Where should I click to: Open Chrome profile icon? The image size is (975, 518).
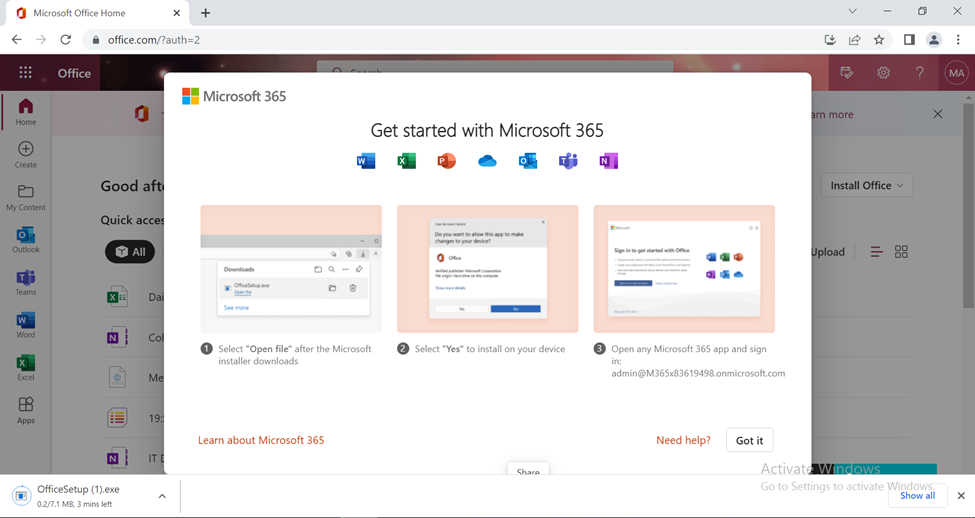tap(934, 40)
